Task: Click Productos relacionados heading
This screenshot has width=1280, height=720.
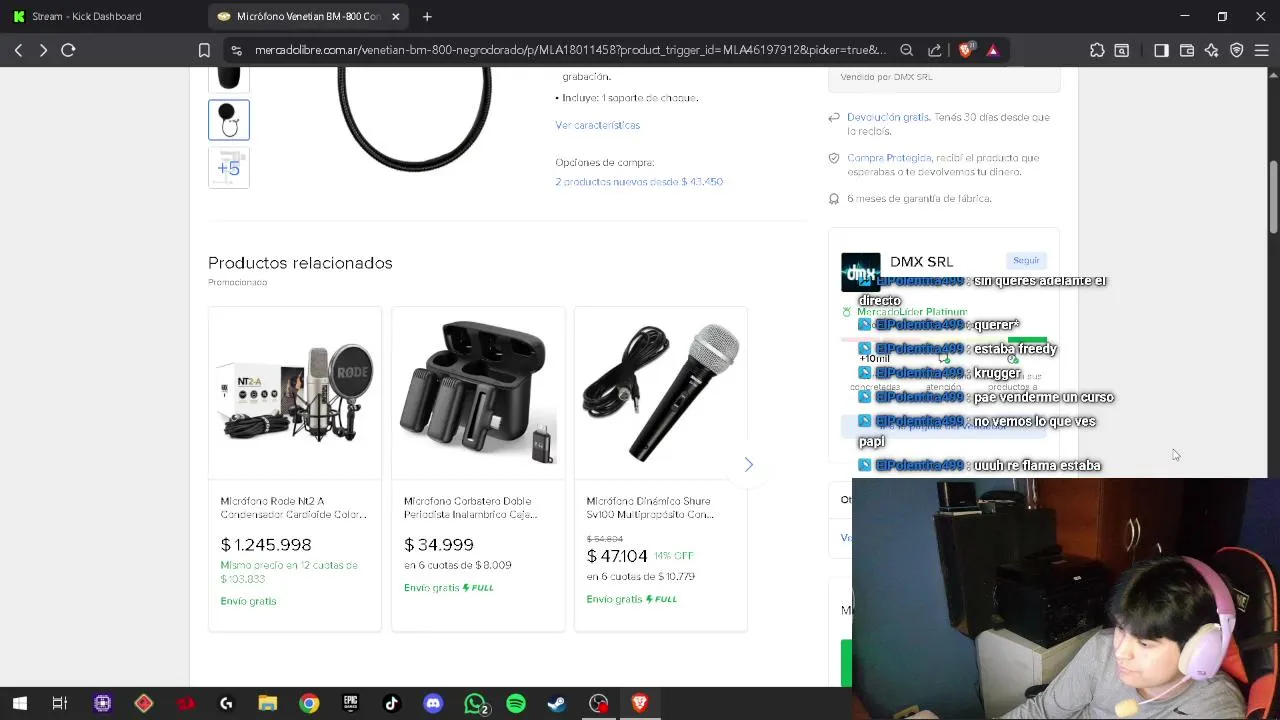Action: coord(300,263)
